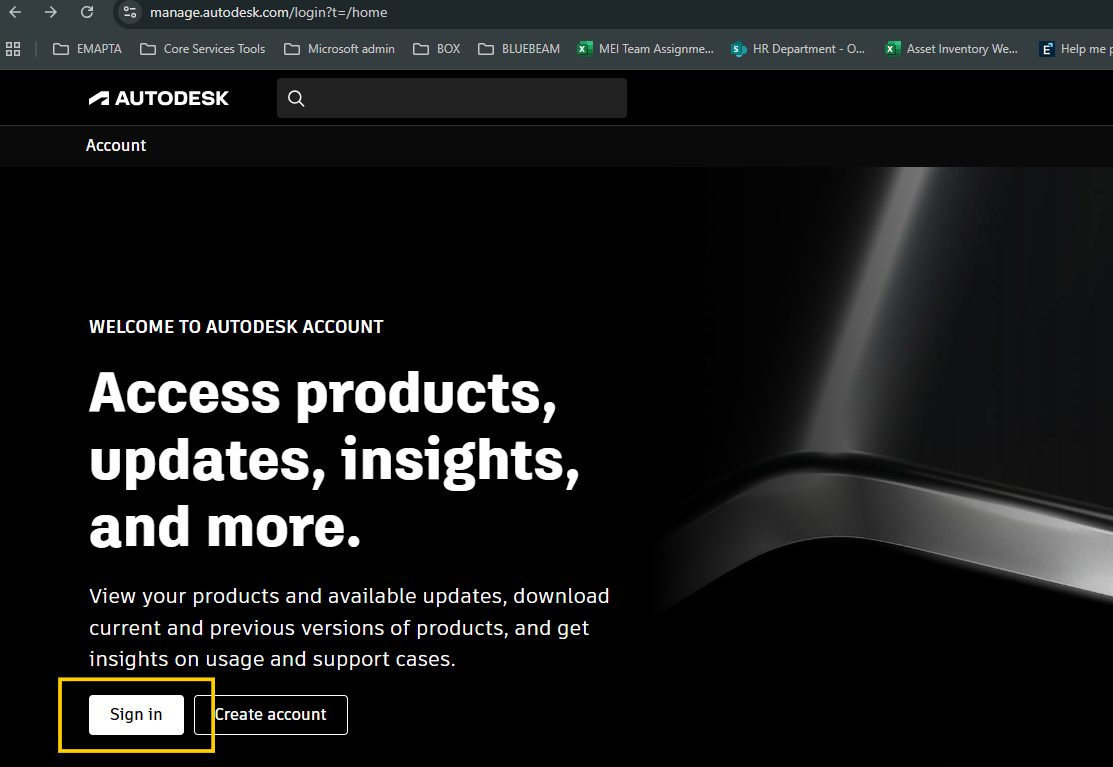Open the apps grid in bookmarks bar
This screenshot has height=767, width=1113.
[x=13, y=49]
